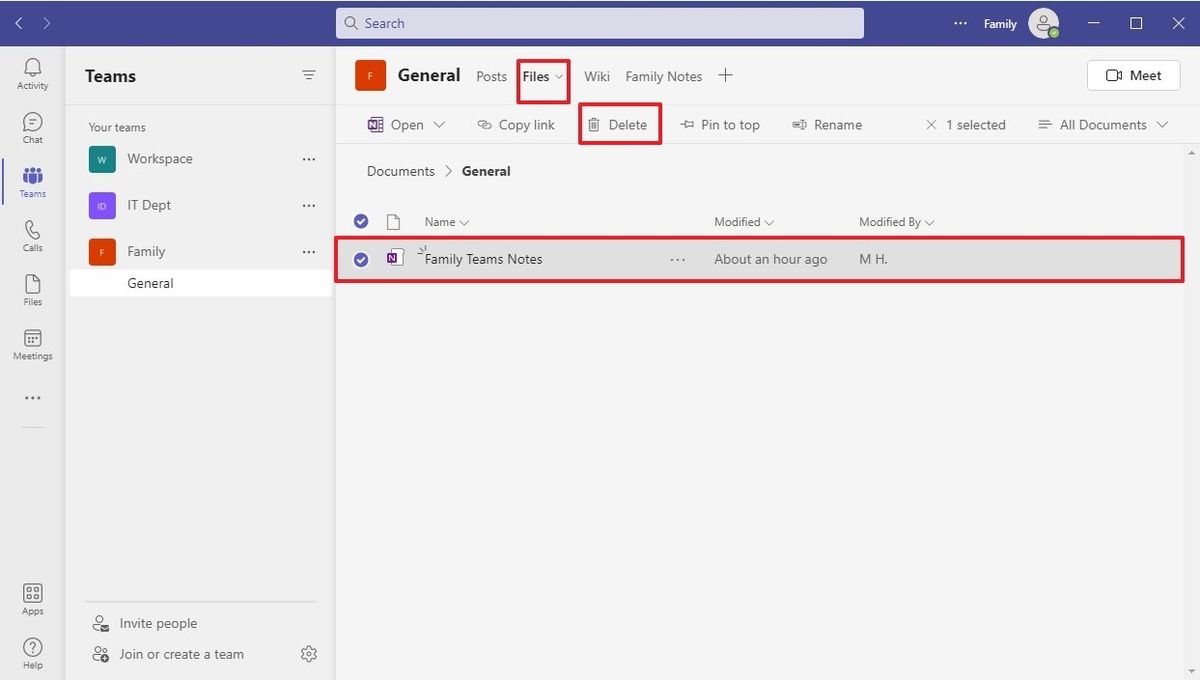Open the Family Notes tab

(663, 75)
